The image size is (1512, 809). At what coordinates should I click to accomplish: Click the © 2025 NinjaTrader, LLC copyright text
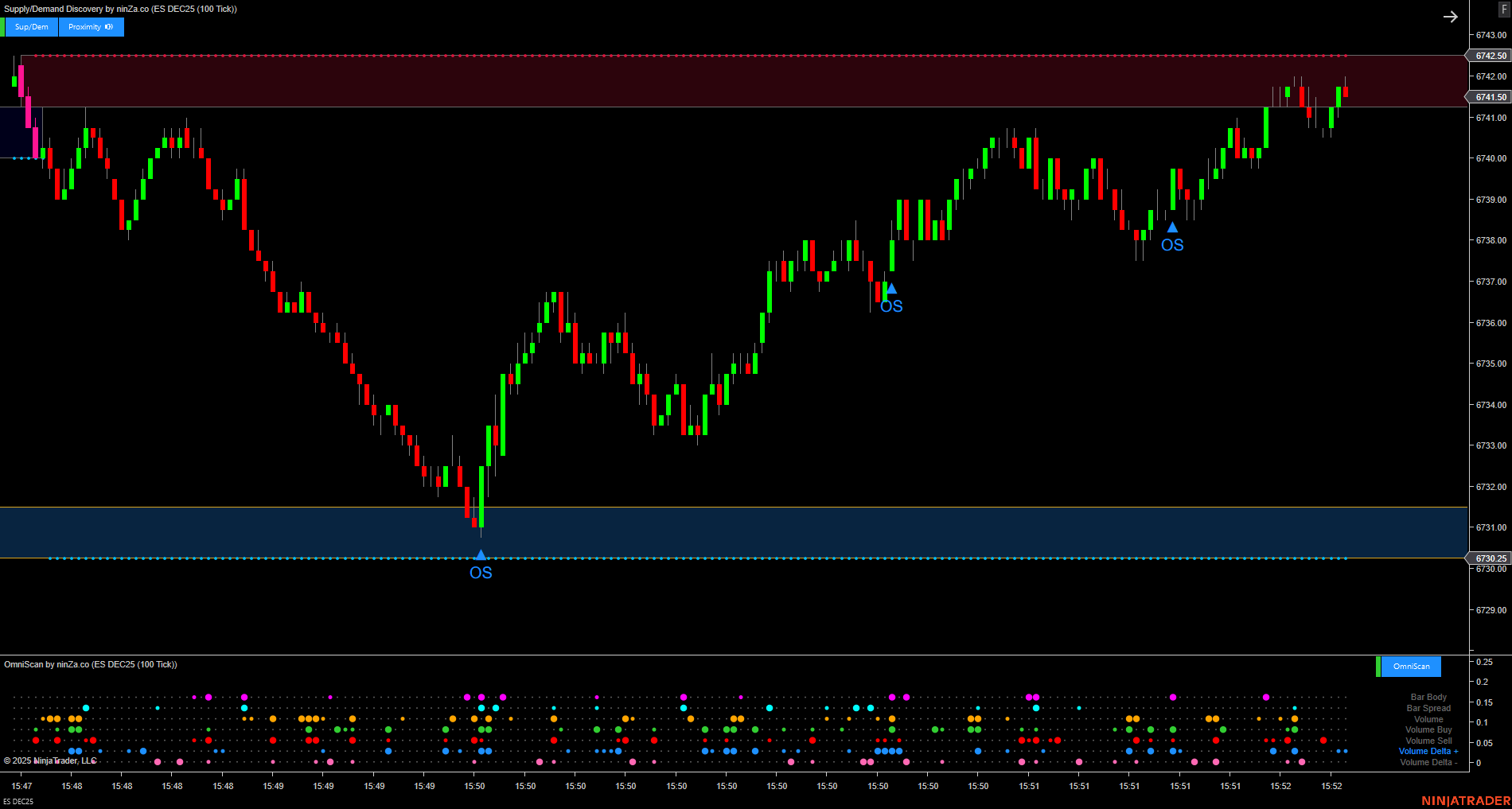50,760
